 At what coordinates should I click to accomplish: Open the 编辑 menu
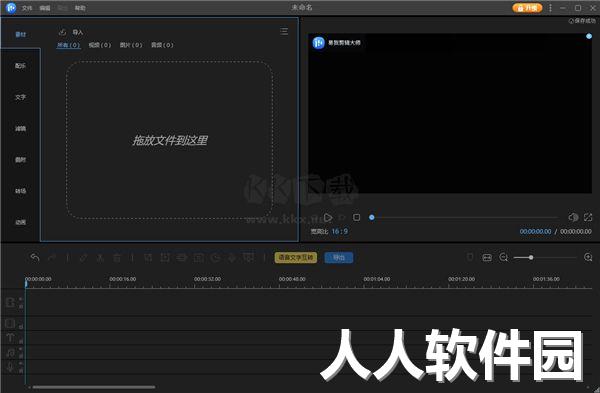pos(45,8)
